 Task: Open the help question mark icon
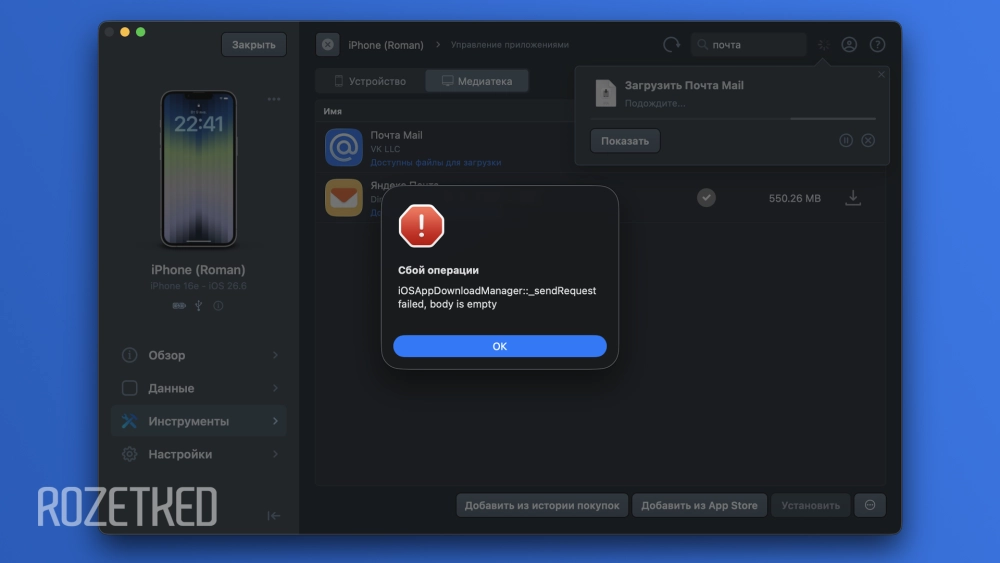pos(878,45)
